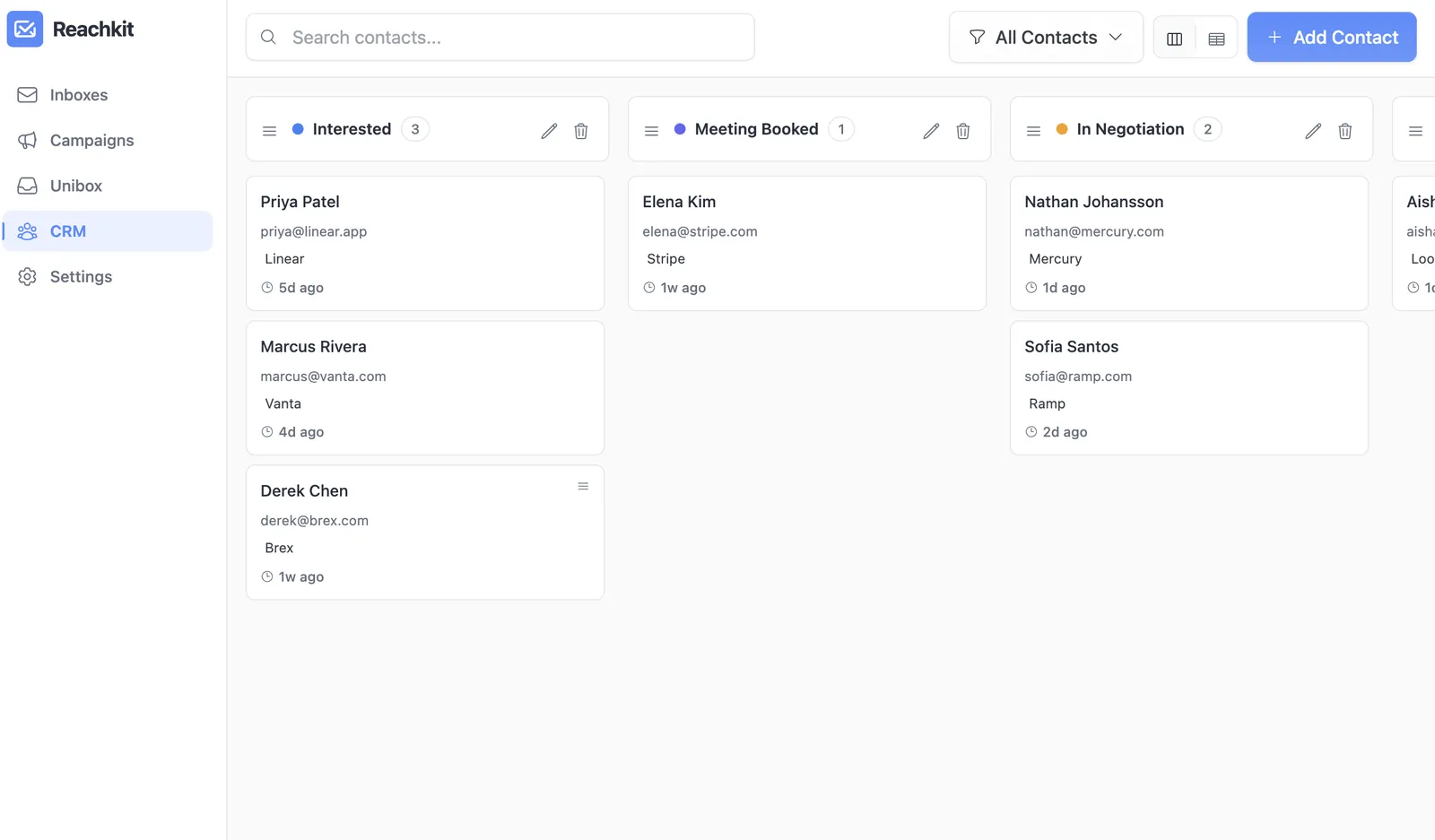This screenshot has height=840, width=1435.
Task: Open Marcus Rivera contact card
Action: click(425, 388)
